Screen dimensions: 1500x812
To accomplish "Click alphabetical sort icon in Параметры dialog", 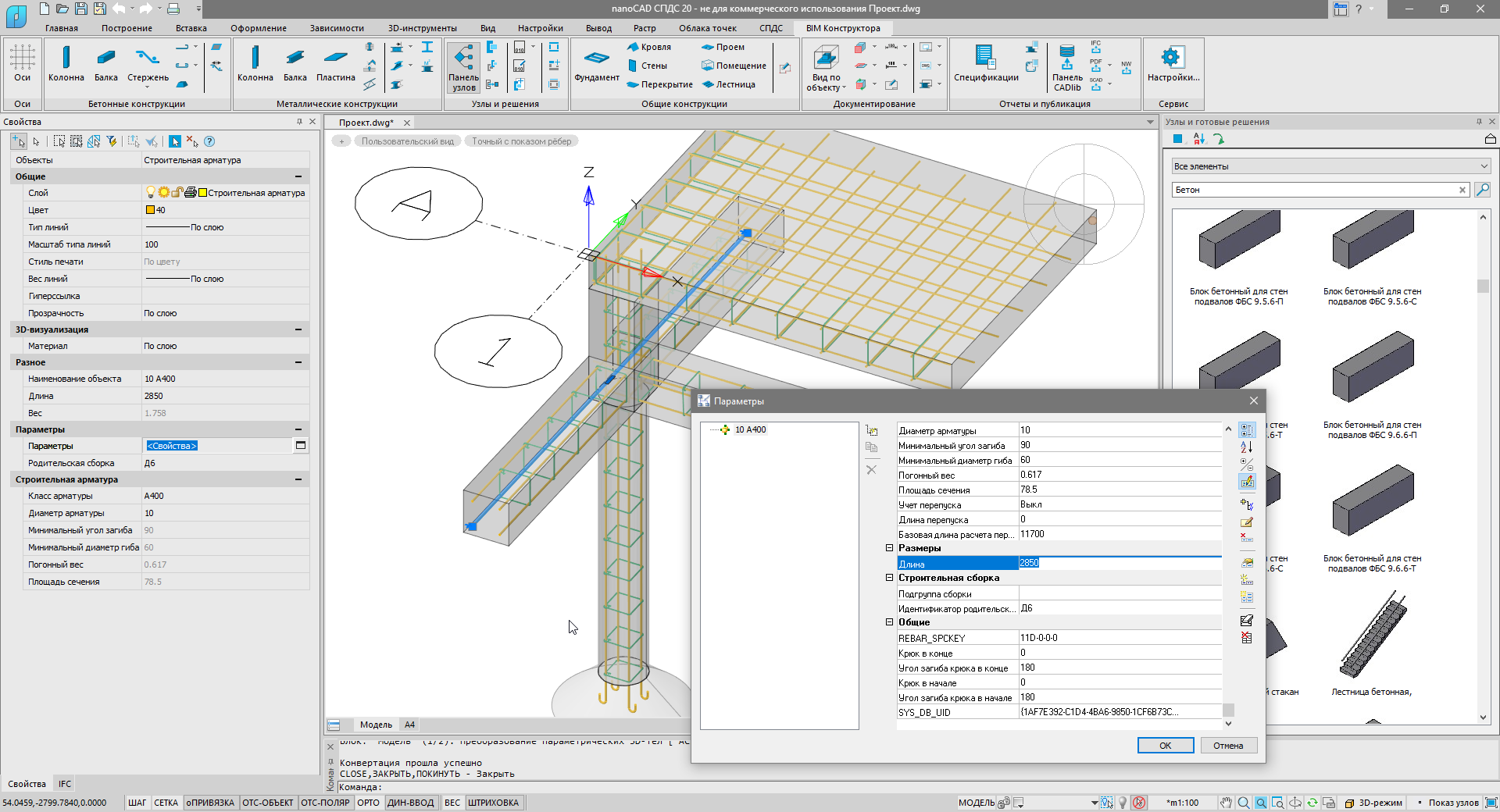I will (x=1247, y=447).
